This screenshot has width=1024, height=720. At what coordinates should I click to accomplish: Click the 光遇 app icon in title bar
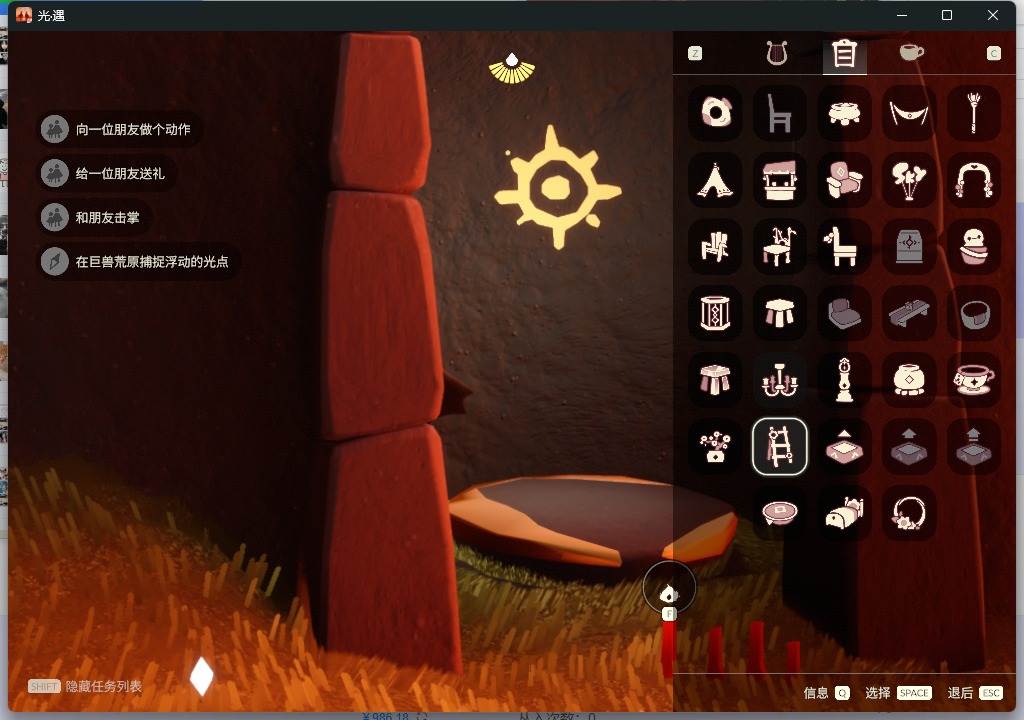pyautogui.click(x=24, y=15)
